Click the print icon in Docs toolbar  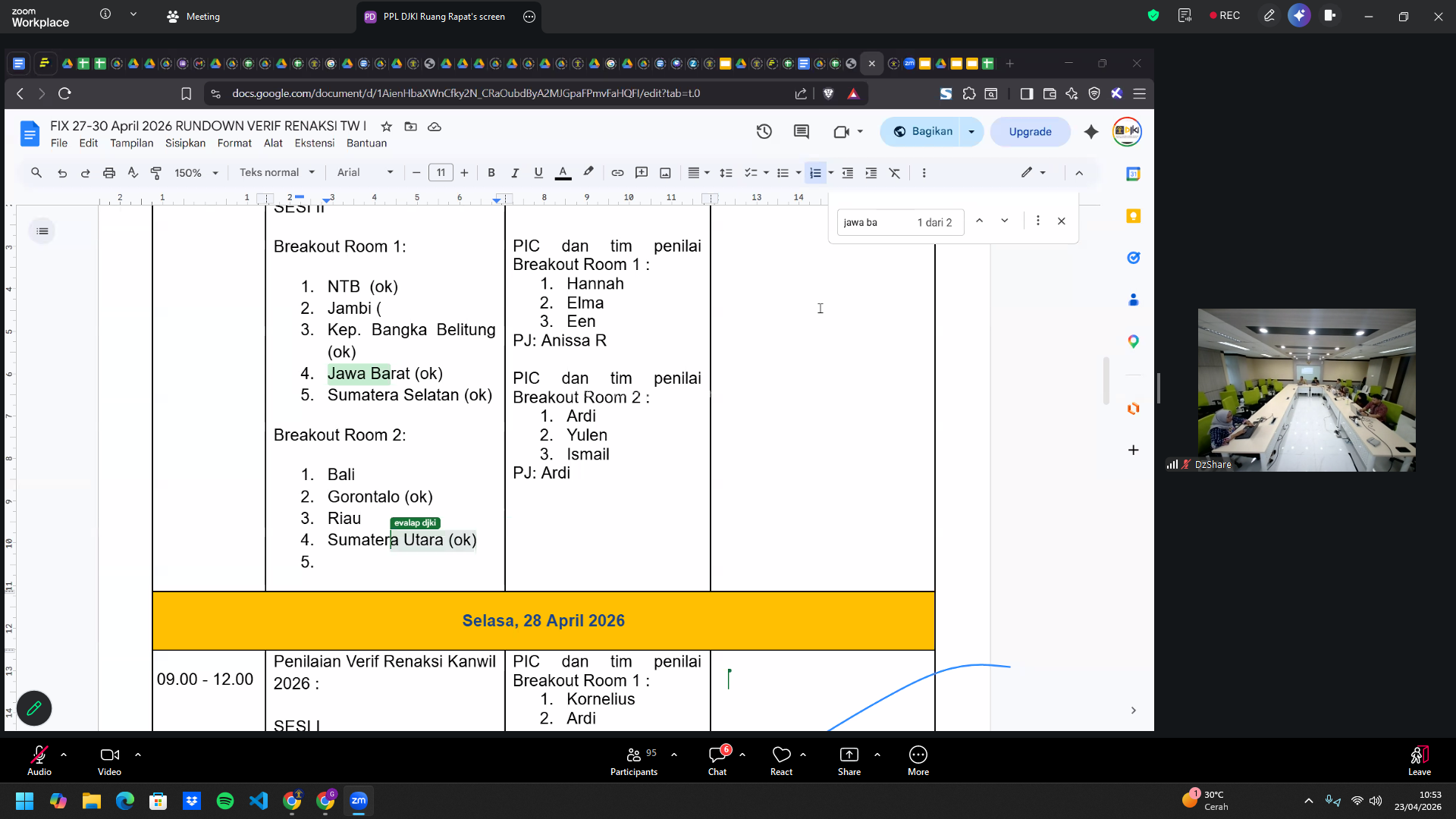(109, 173)
